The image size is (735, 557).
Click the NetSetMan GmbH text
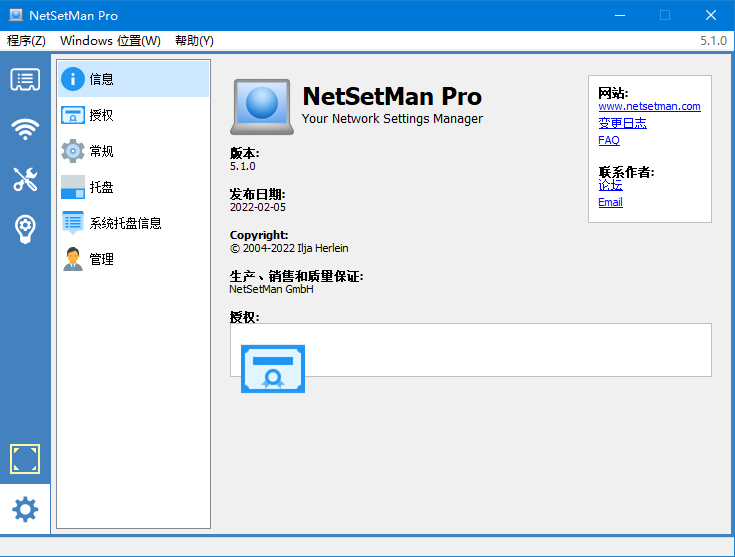click(x=271, y=289)
